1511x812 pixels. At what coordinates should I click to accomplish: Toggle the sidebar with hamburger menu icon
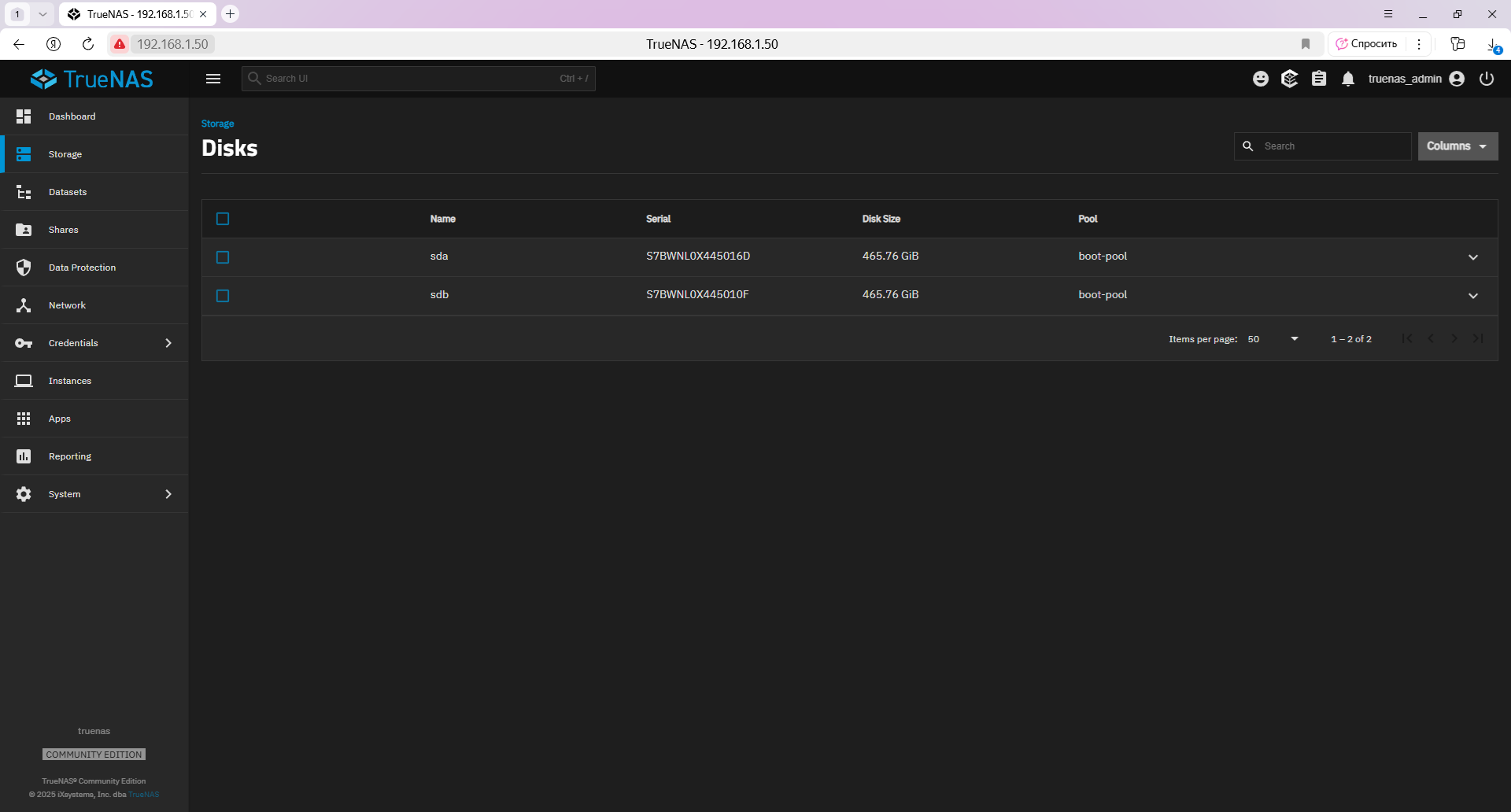[x=213, y=79]
